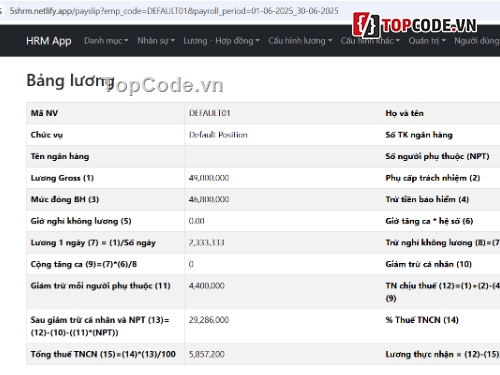Open the HRM App home link
500x375 pixels.
coord(49,41)
